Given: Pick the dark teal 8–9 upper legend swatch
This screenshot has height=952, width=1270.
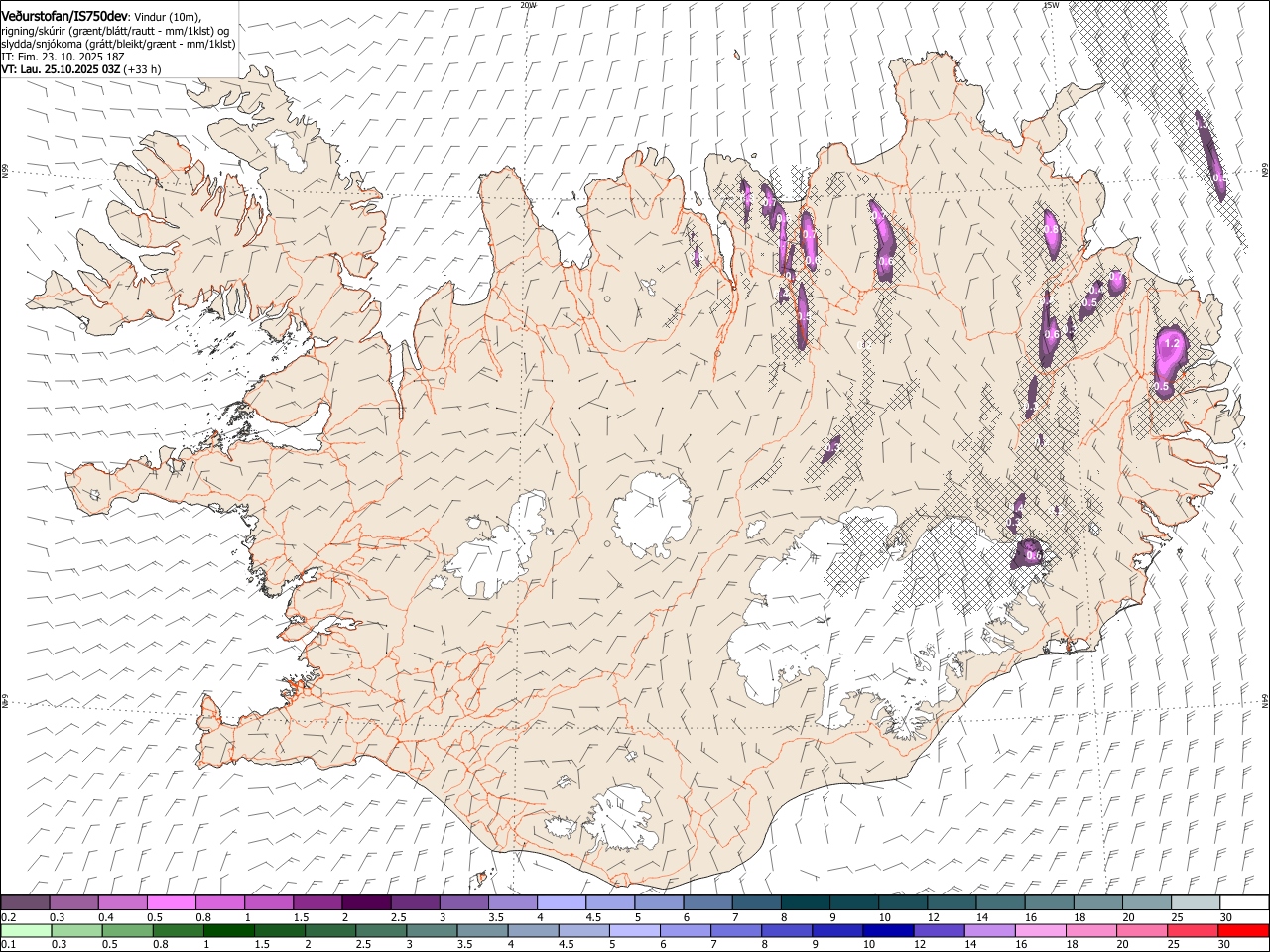Looking at the screenshot, I should coord(806,902).
